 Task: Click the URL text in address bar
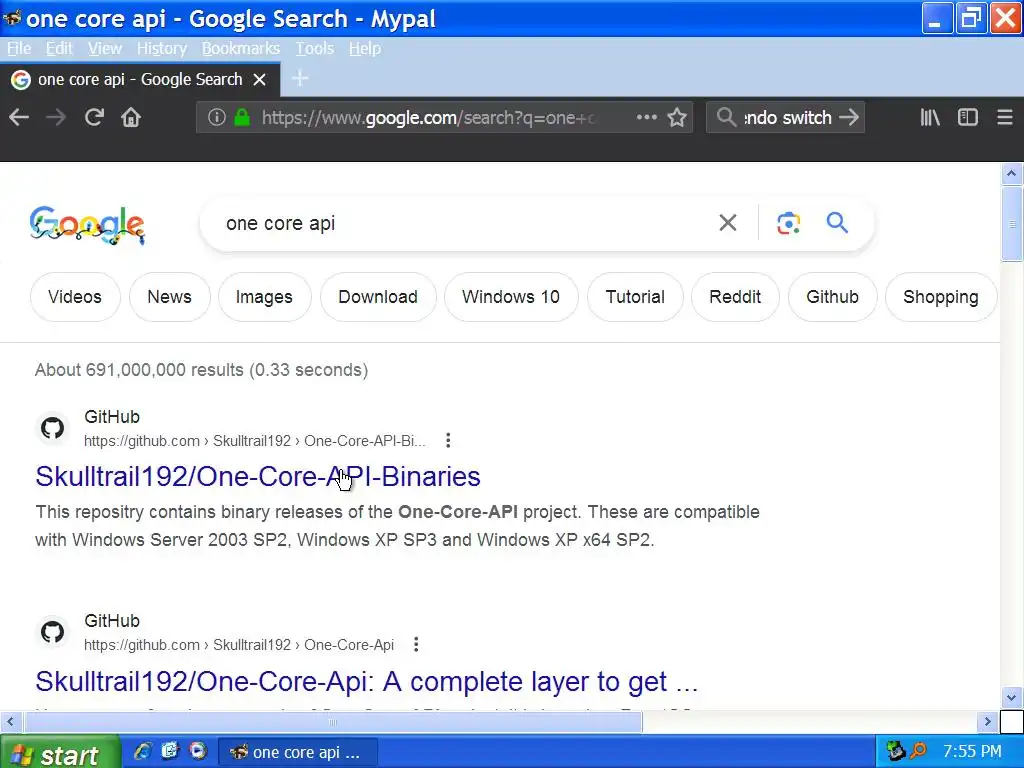[x=428, y=118]
